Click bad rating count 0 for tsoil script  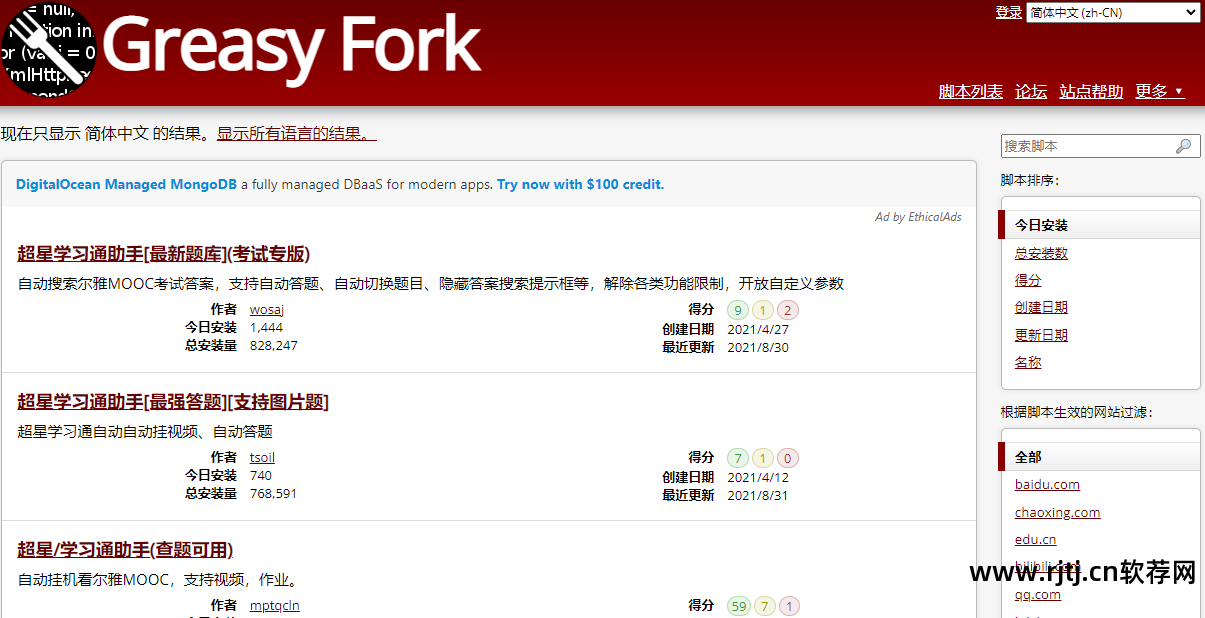point(788,458)
